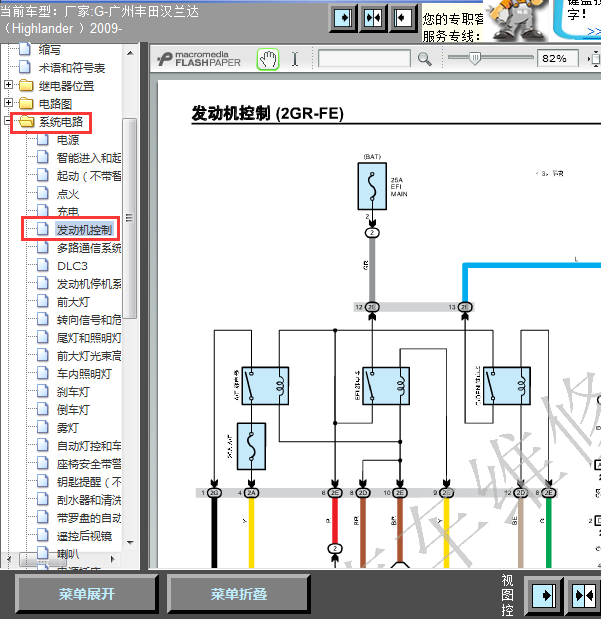Click the mechanic cartoon image in banner
The image size is (601, 619).
[516, 20]
